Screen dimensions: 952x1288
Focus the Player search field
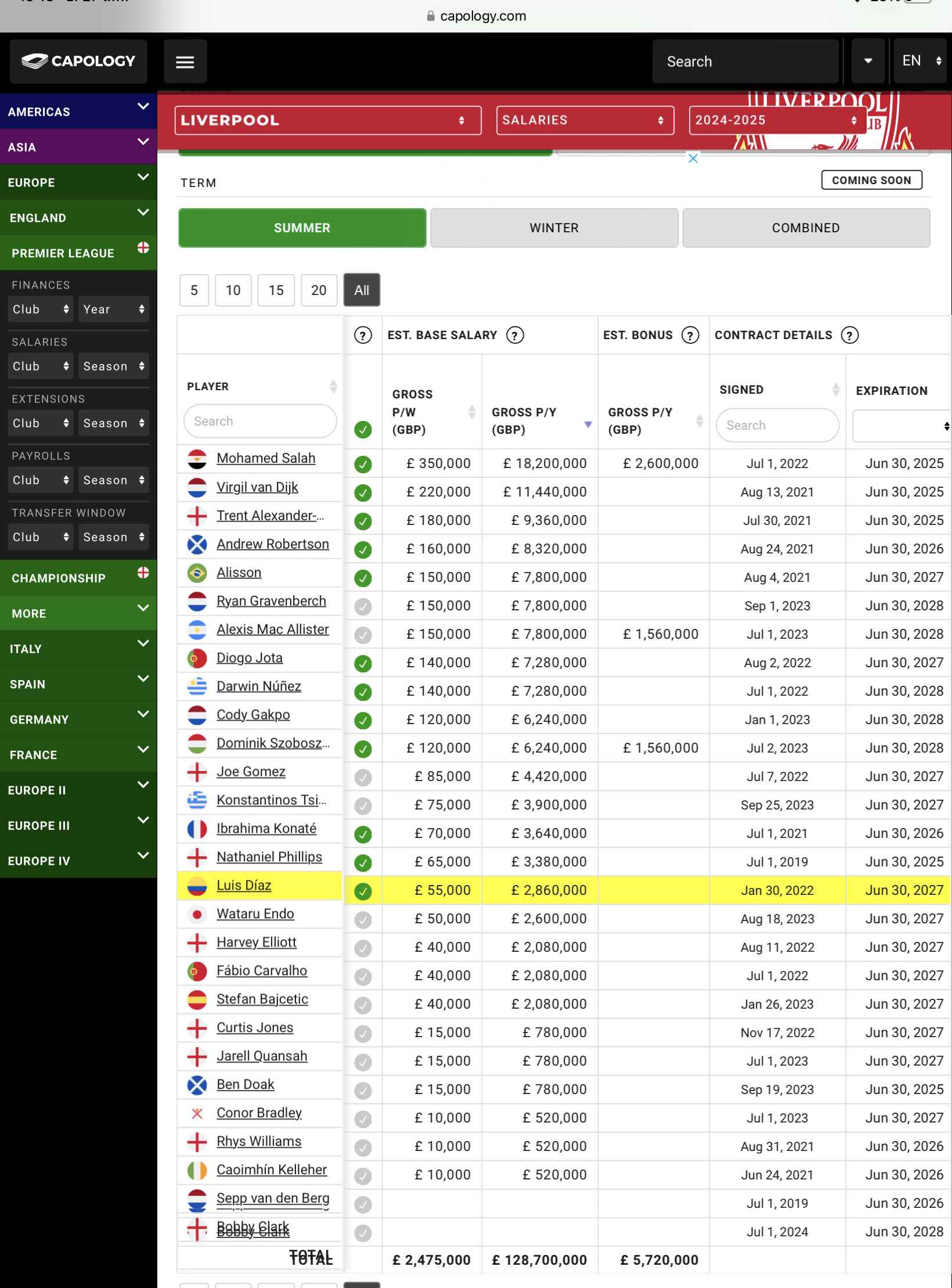click(260, 421)
